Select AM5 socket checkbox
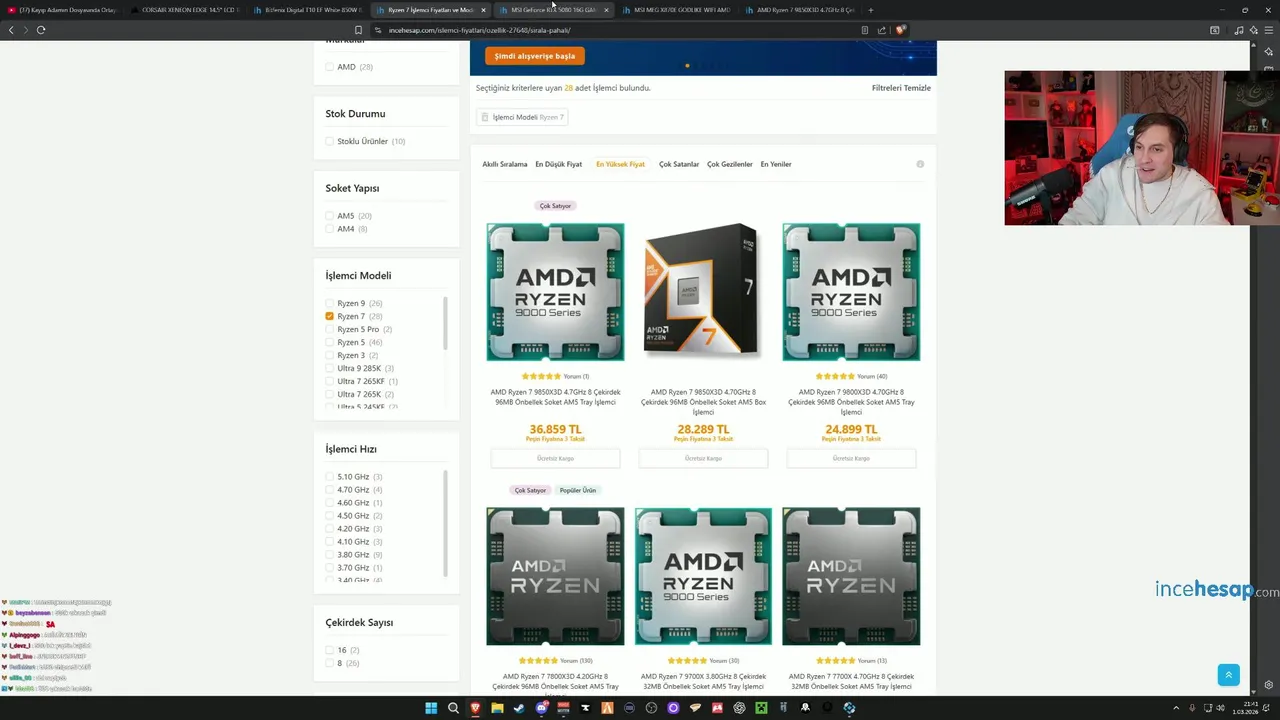Viewport: 1280px width, 720px height. point(329,216)
